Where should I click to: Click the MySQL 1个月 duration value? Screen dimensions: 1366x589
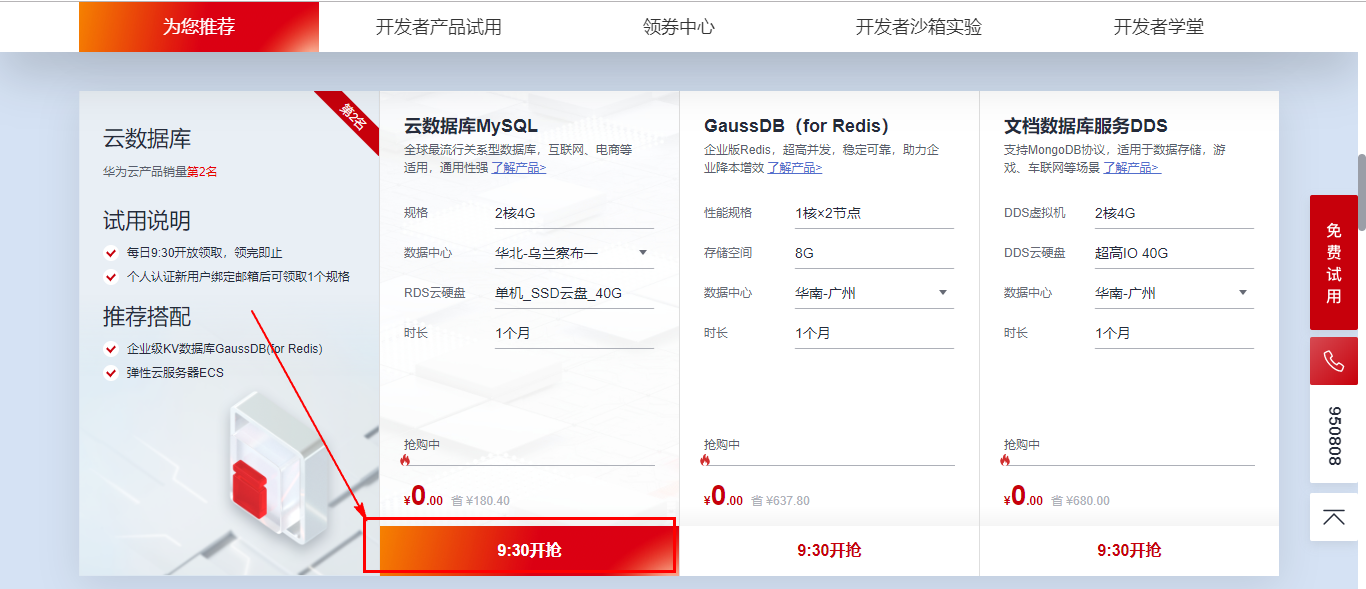point(512,333)
